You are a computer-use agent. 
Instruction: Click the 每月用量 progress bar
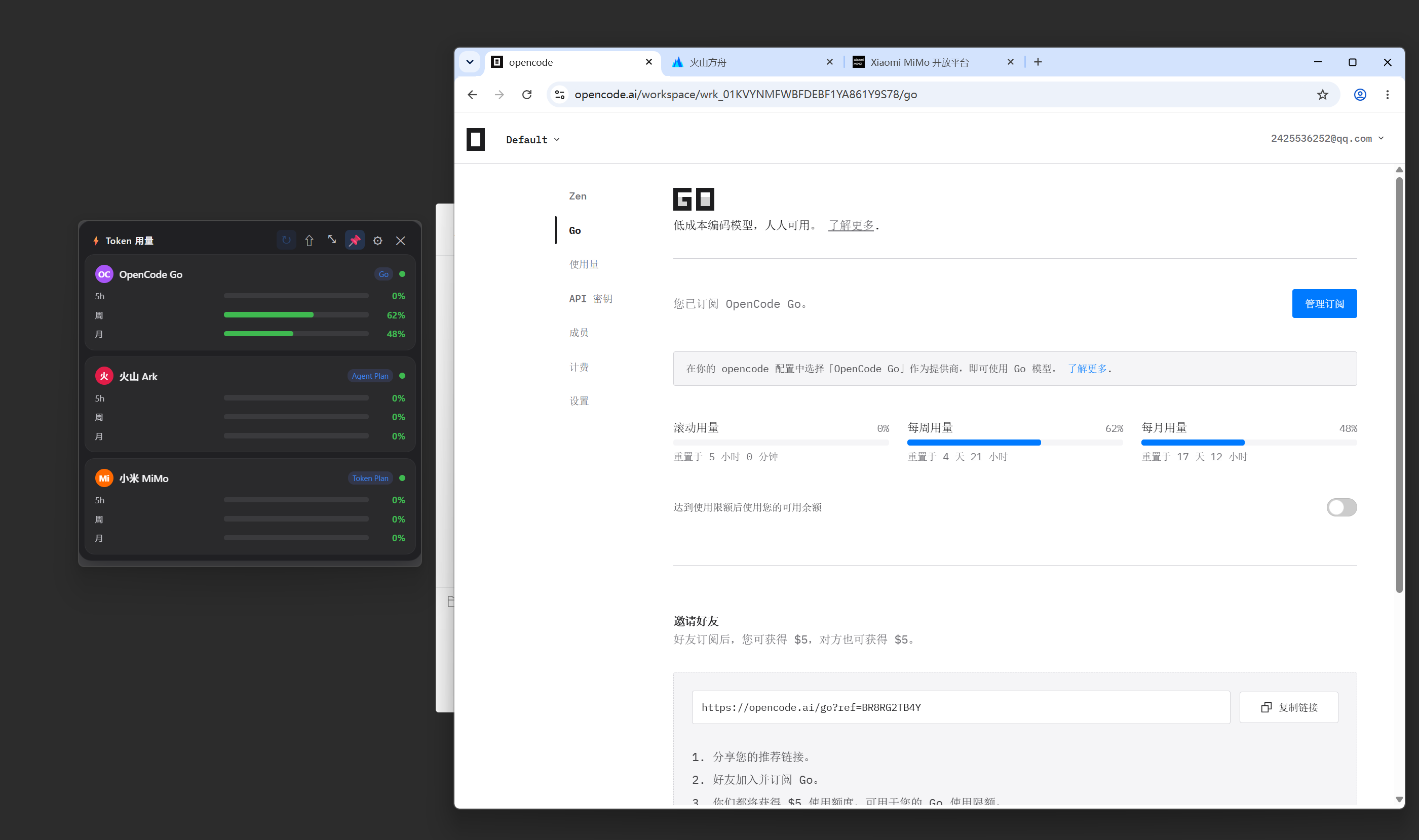coord(1249,443)
